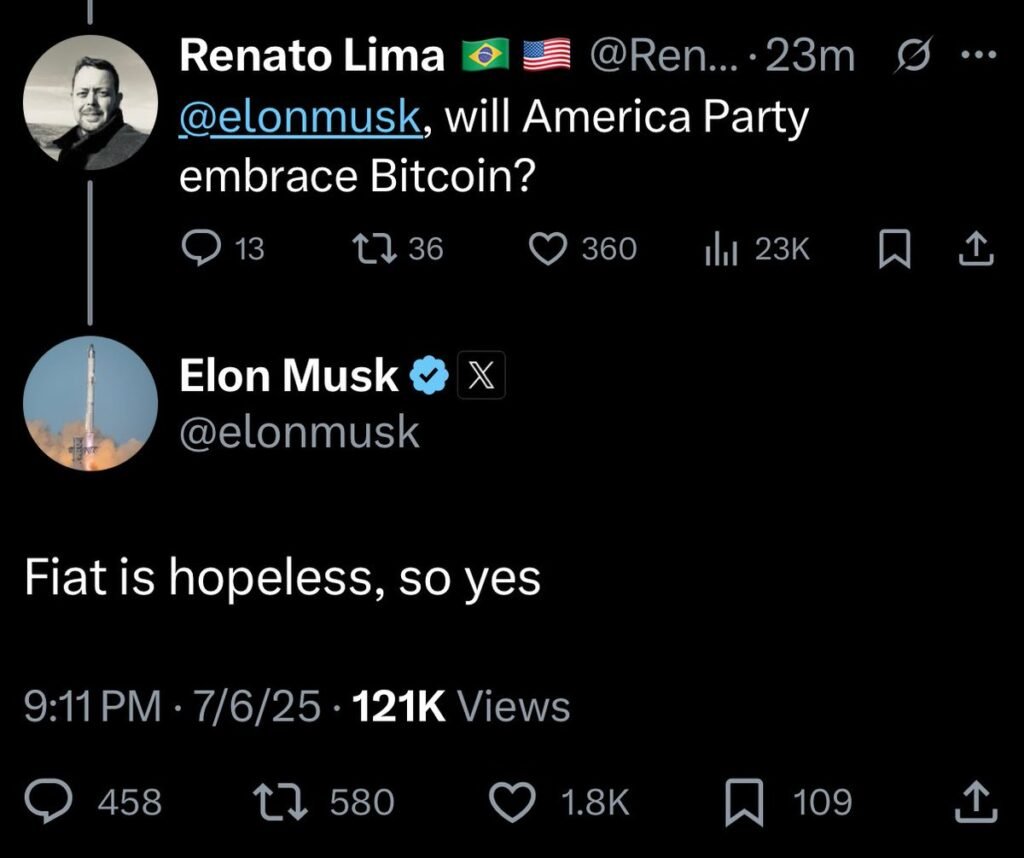Repost Renato Lima's tweet via the retweet icon

coord(374,249)
